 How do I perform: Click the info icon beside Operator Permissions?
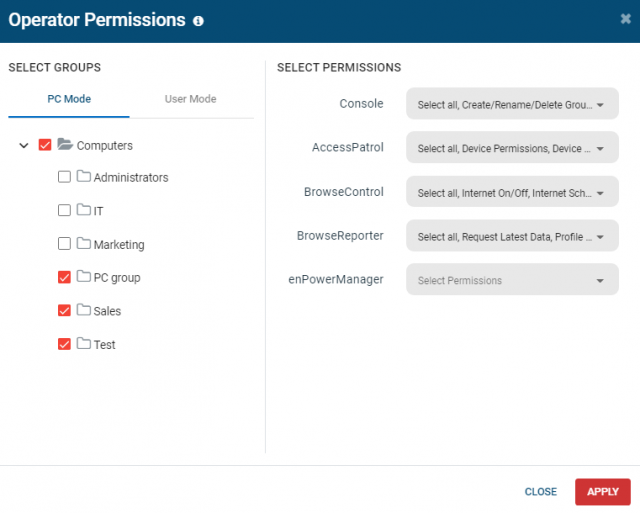coord(198,21)
